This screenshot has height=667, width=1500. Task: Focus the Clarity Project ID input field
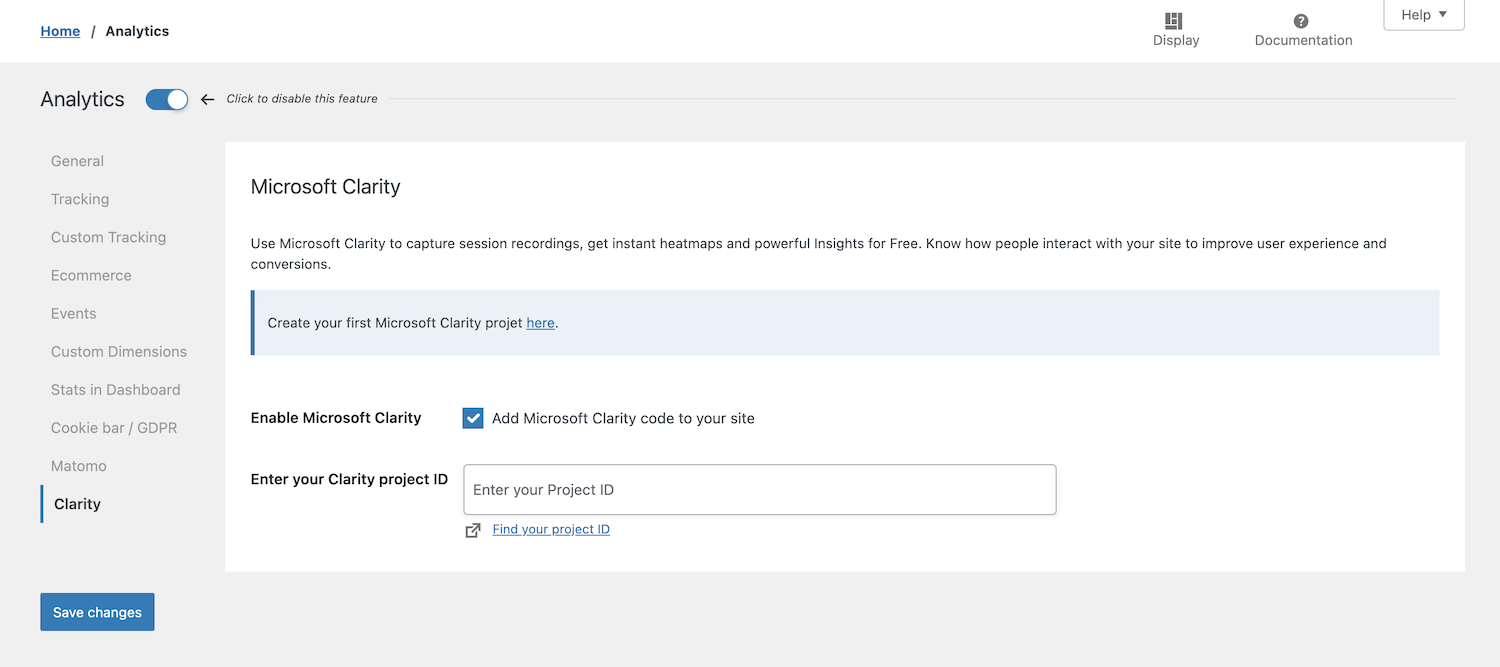coord(760,490)
